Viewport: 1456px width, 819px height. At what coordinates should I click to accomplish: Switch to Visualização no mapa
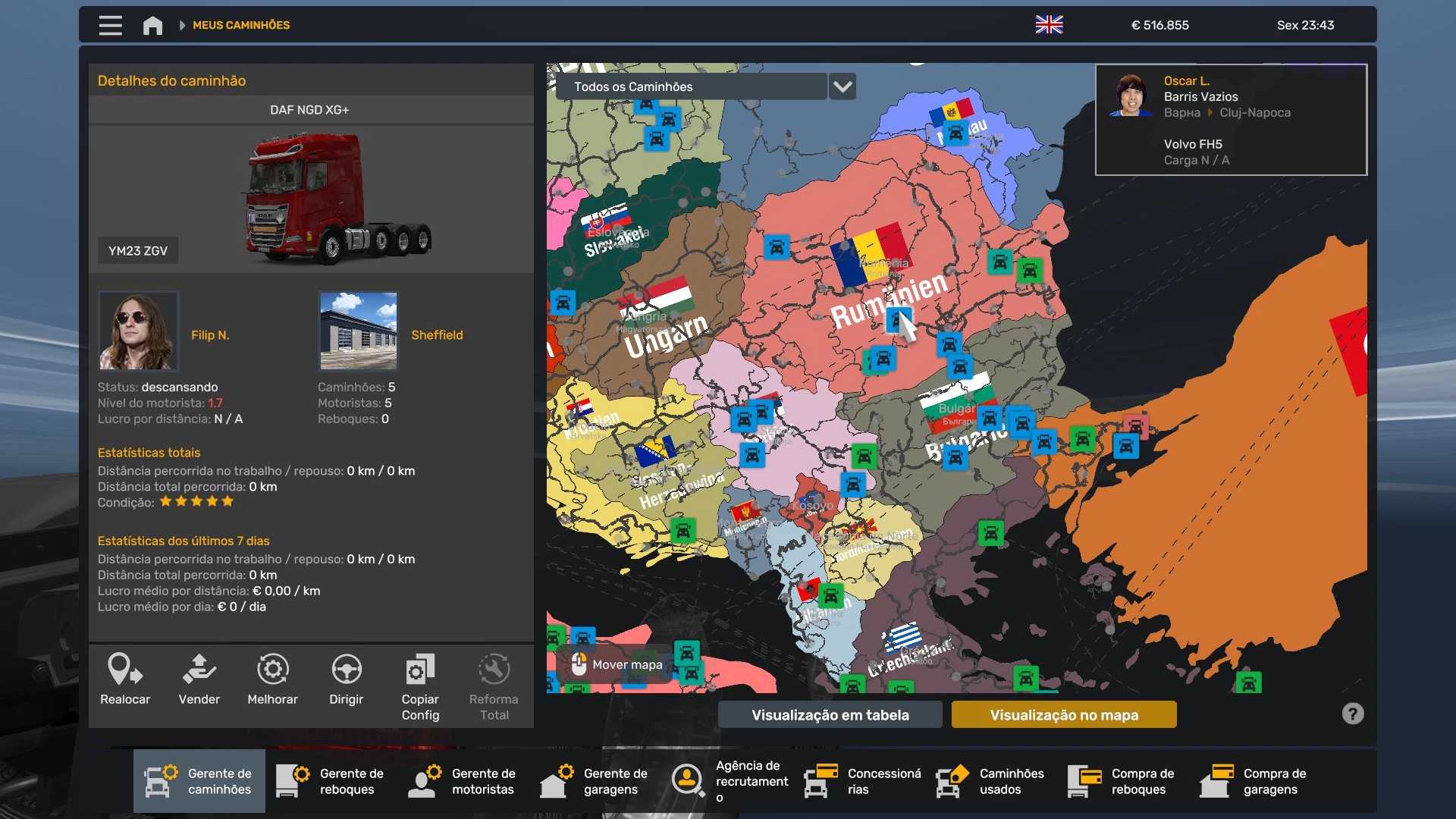coord(1063,714)
